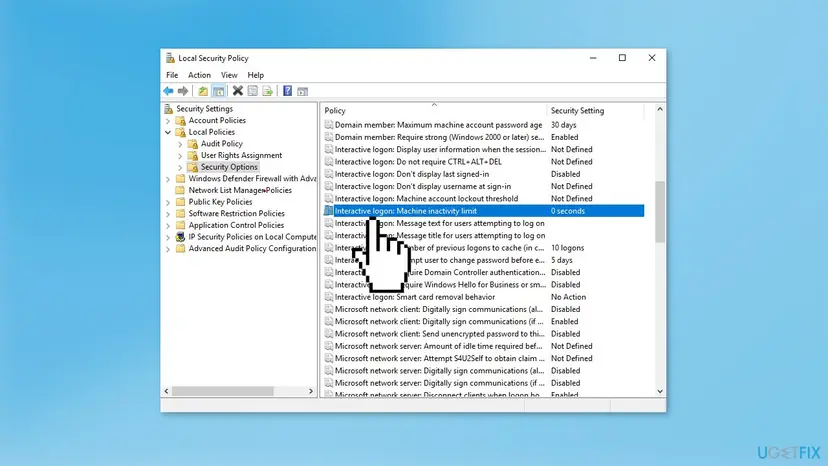This screenshot has height=466, width=828.
Task: Click tree pane scroll-left arrow
Action: pos(166,391)
